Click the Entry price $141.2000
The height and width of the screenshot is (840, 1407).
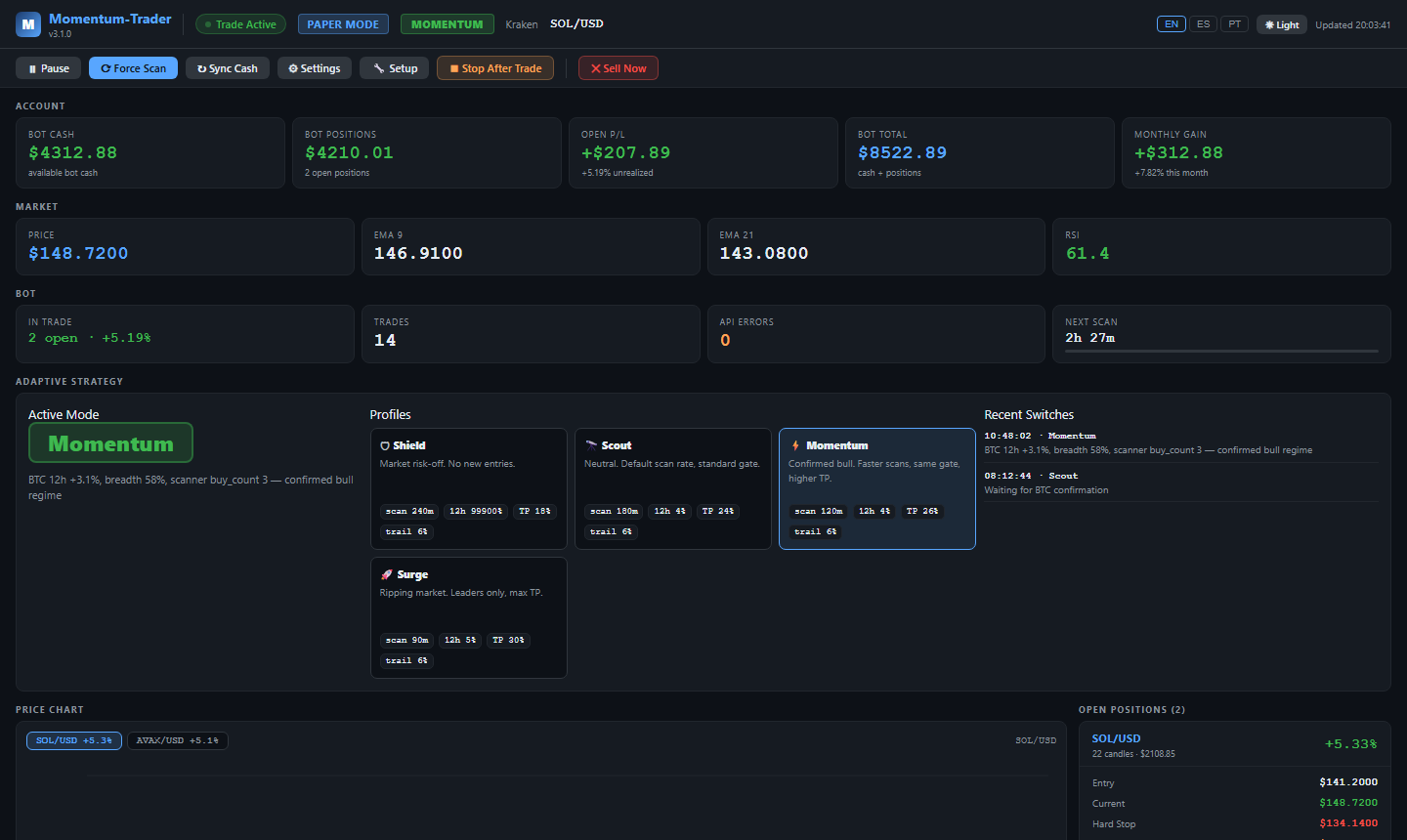tap(1348, 782)
